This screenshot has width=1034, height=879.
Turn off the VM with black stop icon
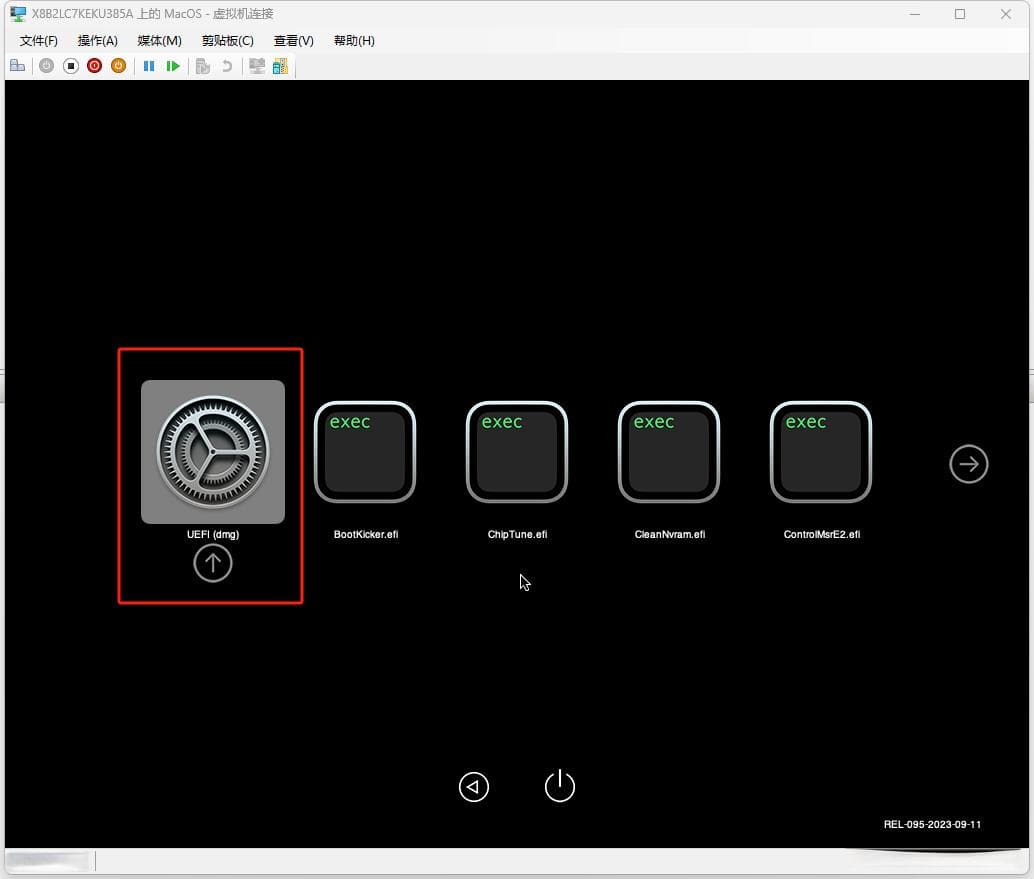click(x=71, y=66)
